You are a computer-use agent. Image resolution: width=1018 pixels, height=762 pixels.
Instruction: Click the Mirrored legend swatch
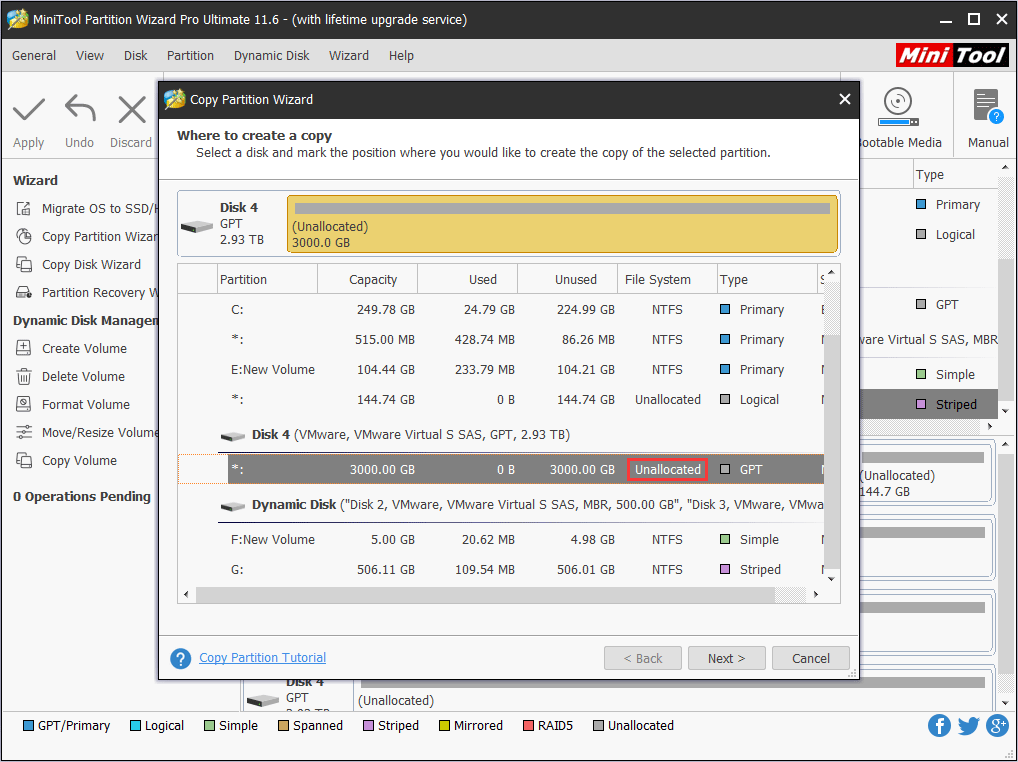point(444,726)
